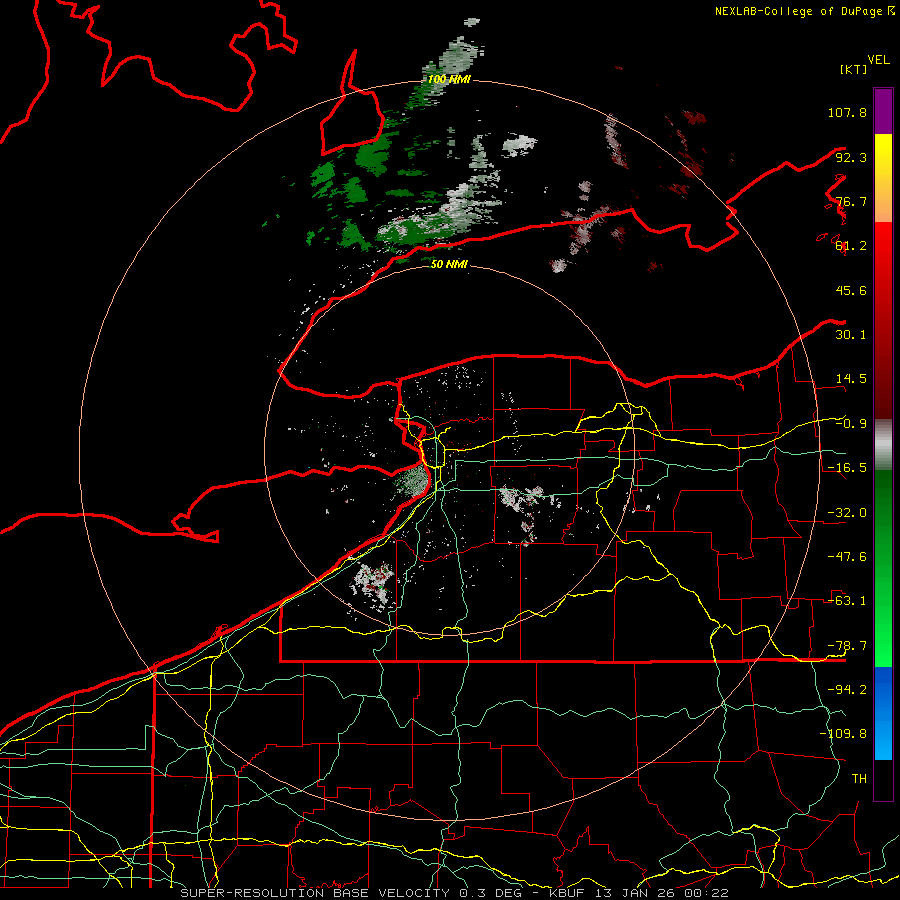This screenshot has width=900, height=900.
Task: Click the -0.9 velocity scale value
Action: point(851,424)
